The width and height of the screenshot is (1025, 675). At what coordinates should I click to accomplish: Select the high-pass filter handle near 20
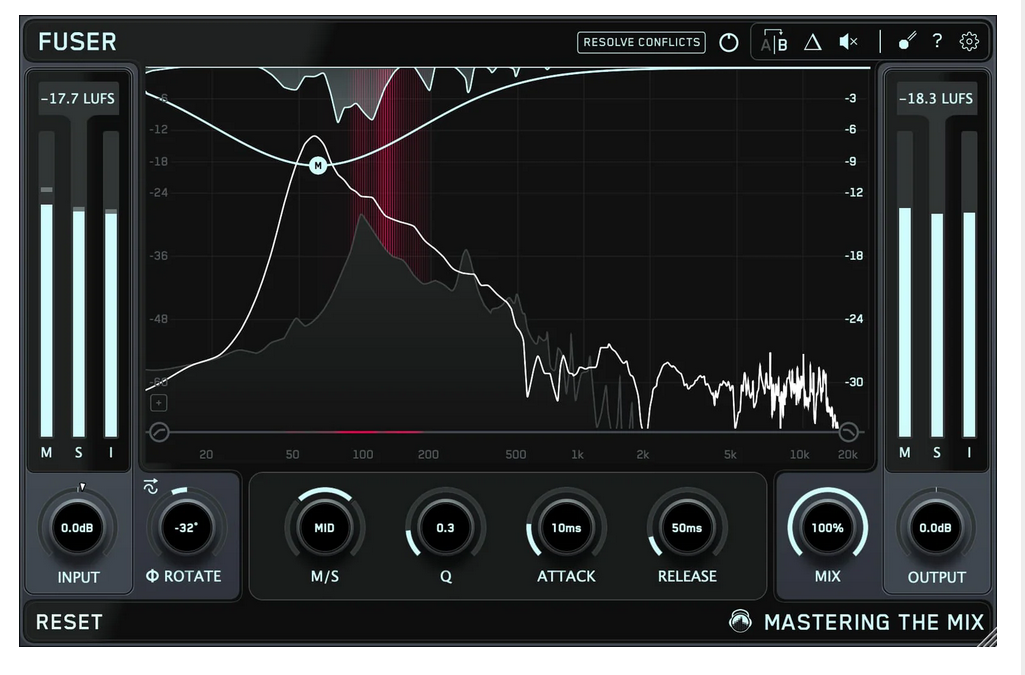click(x=159, y=432)
